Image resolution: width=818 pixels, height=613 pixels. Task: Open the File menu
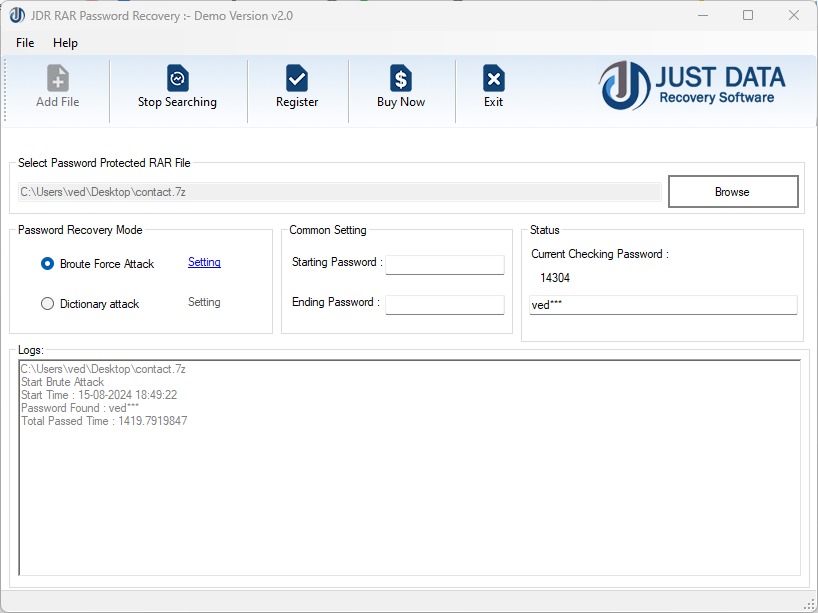pos(25,43)
